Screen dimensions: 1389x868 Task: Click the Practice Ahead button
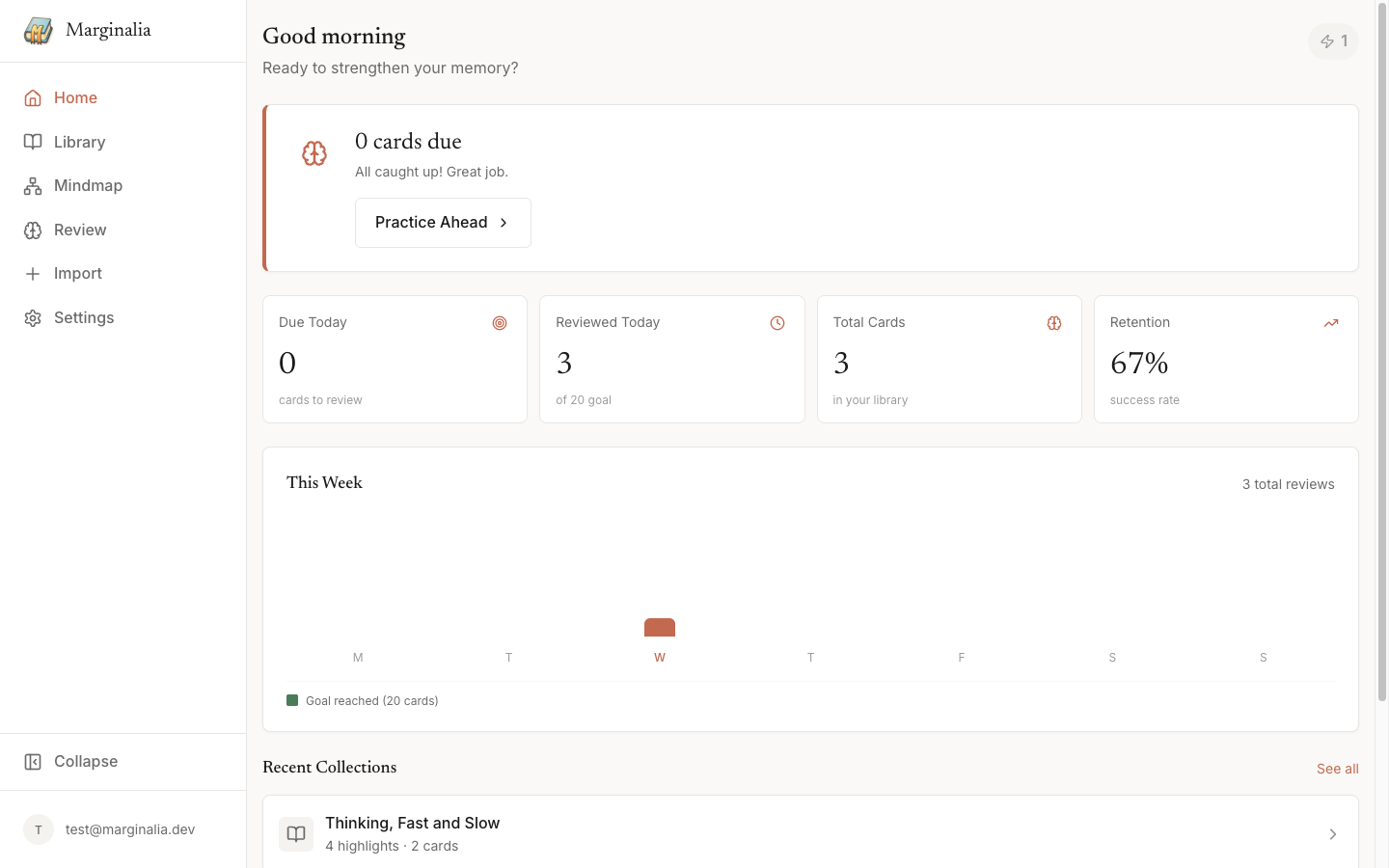pos(443,222)
